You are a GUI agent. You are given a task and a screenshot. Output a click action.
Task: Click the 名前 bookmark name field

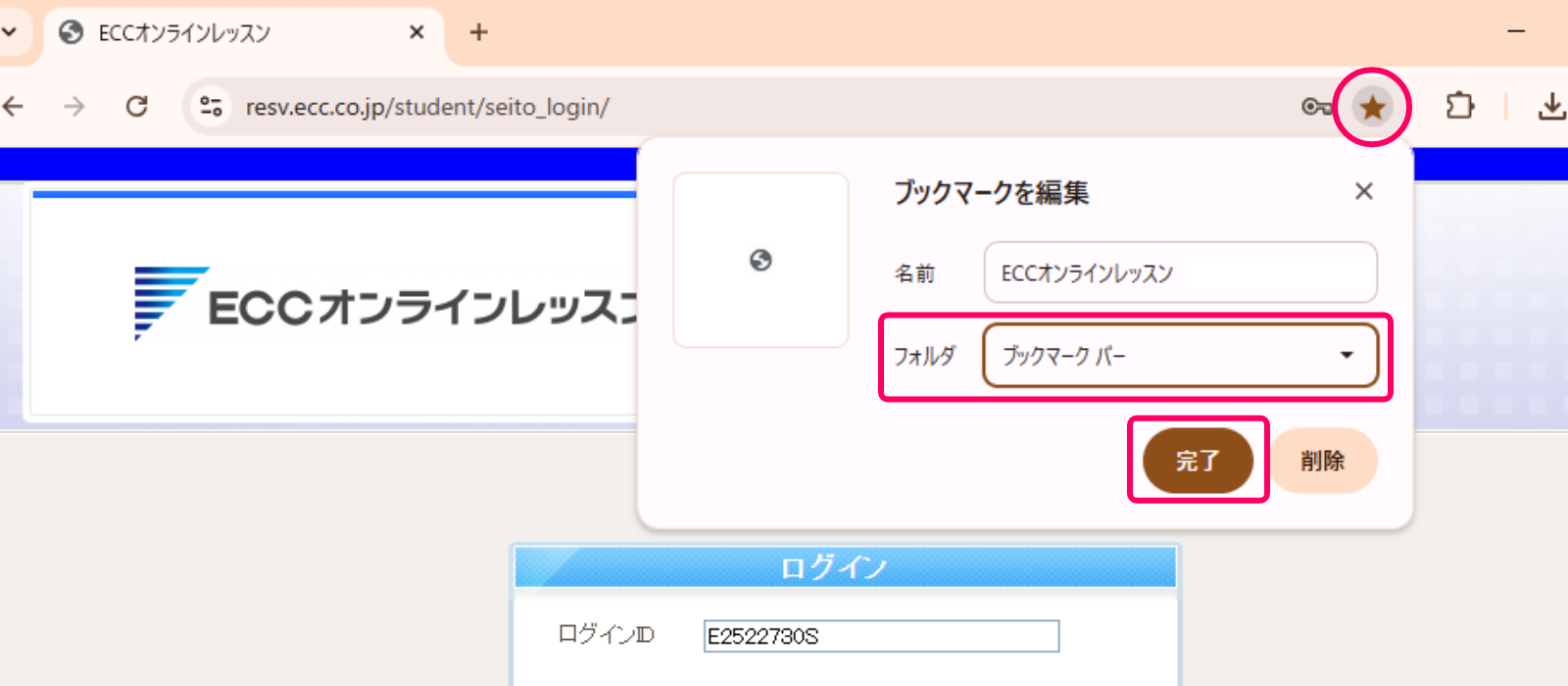[1180, 272]
